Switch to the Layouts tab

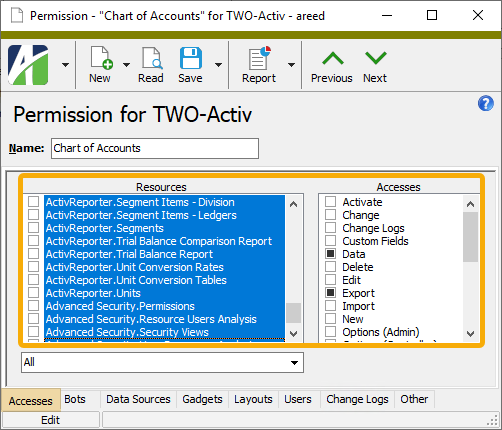click(x=253, y=399)
